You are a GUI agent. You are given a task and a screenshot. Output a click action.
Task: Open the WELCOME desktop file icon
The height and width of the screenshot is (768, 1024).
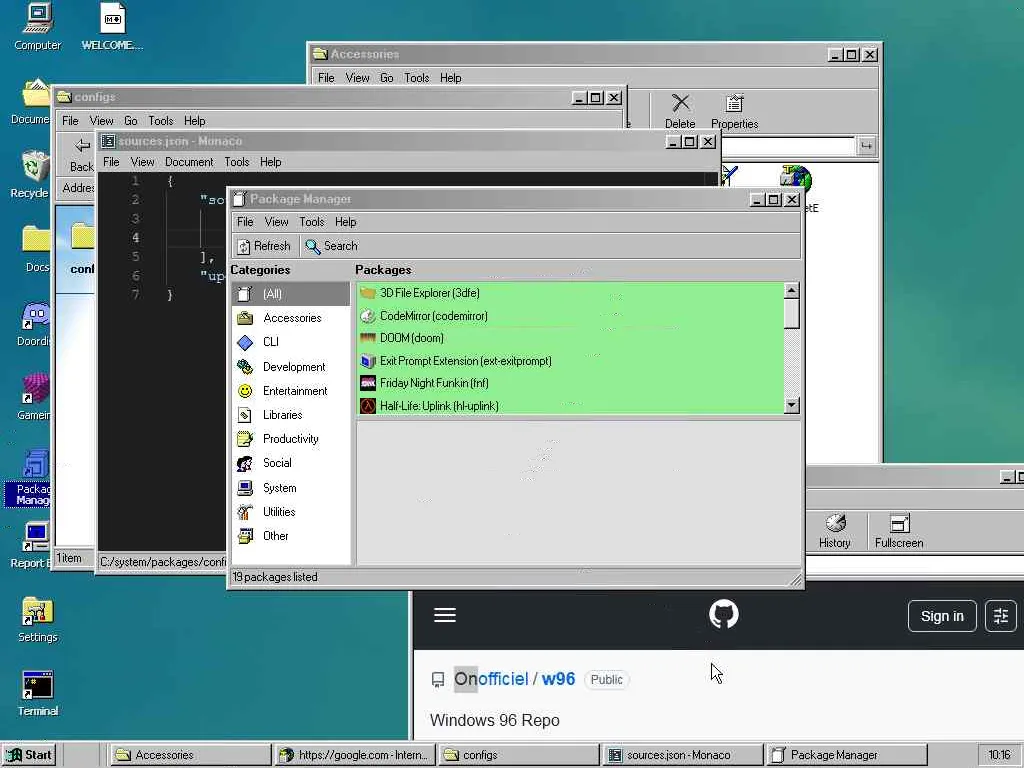point(112,27)
